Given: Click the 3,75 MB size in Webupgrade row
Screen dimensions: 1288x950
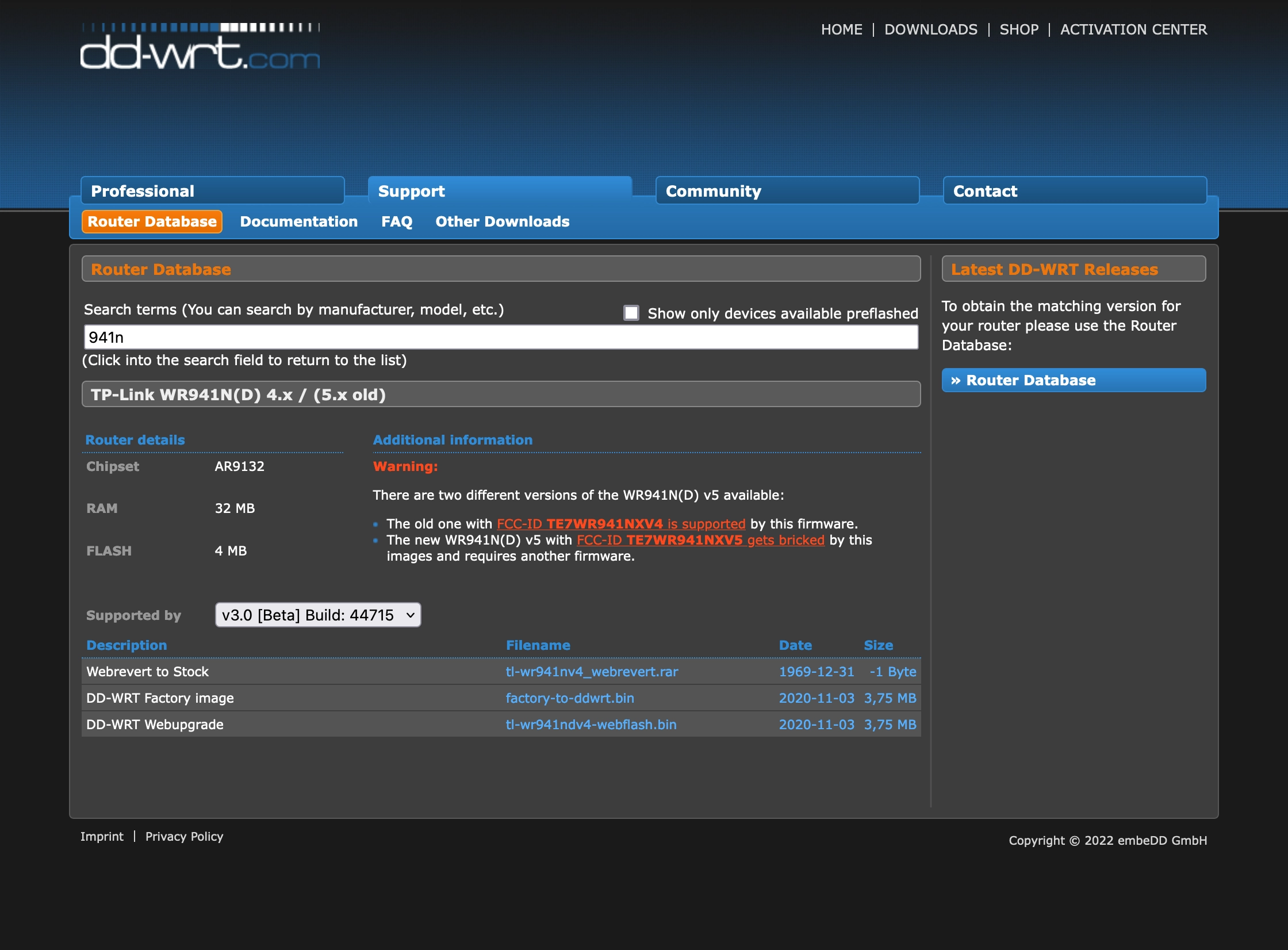Looking at the screenshot, I should tap(890, 725).
